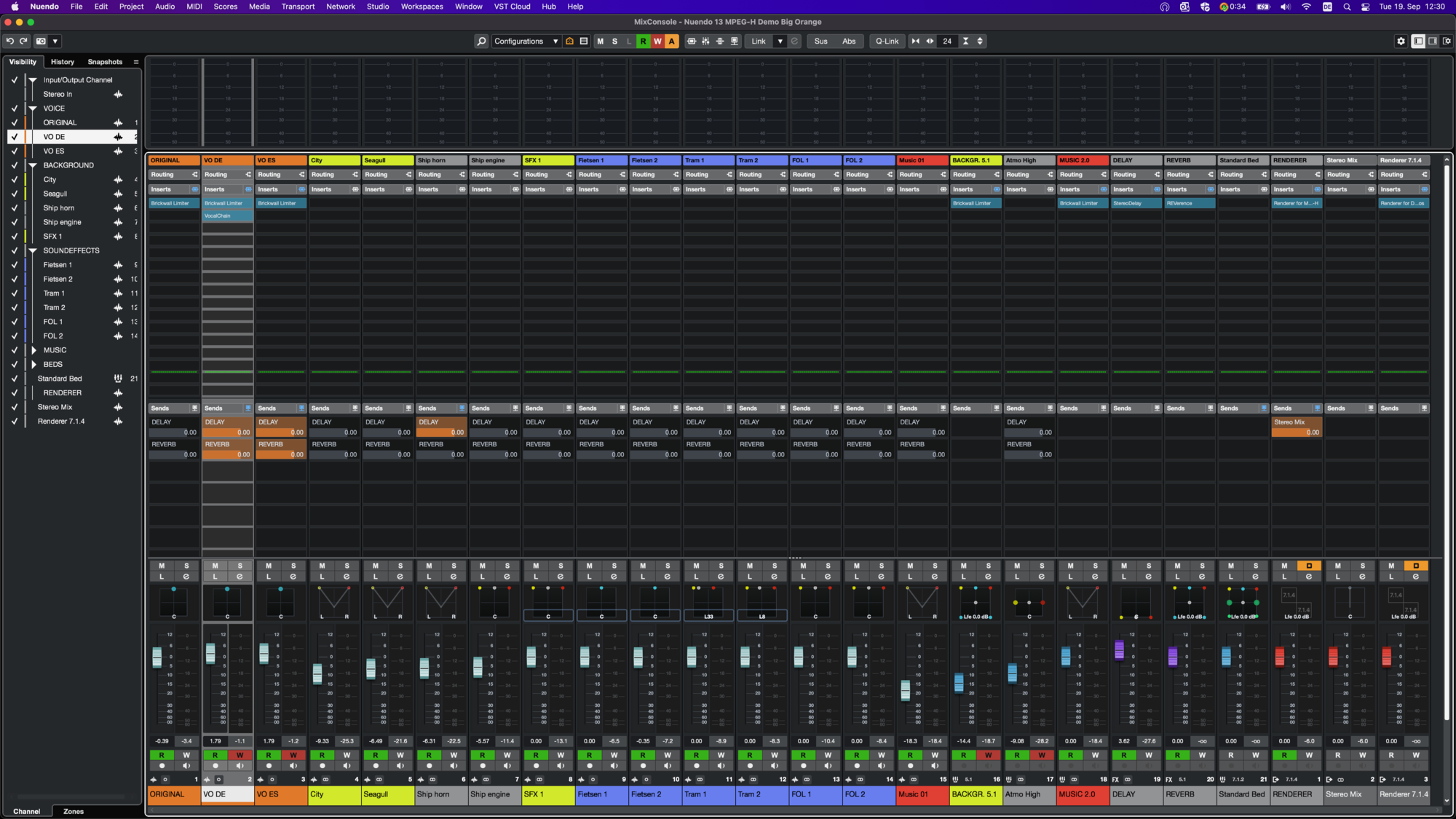Click the Sus link mode button
This screenshot has height=819, width=1456.
820,41
